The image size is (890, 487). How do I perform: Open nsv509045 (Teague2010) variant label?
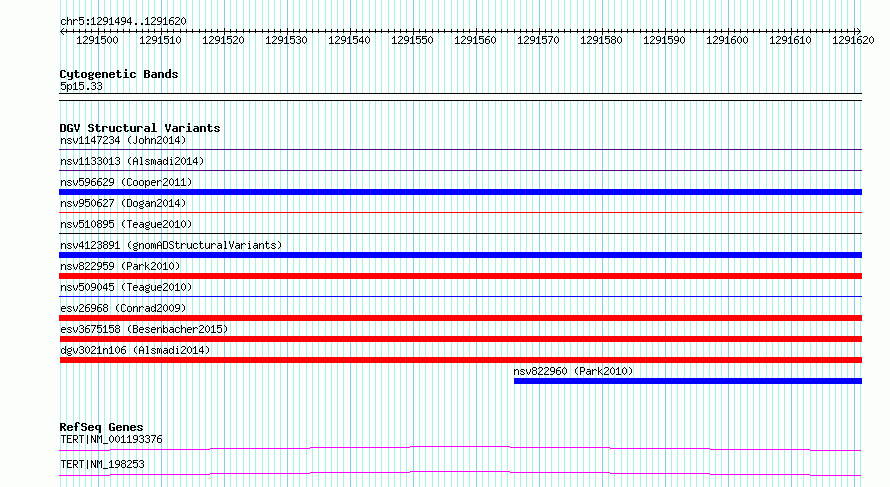[126, 287]
